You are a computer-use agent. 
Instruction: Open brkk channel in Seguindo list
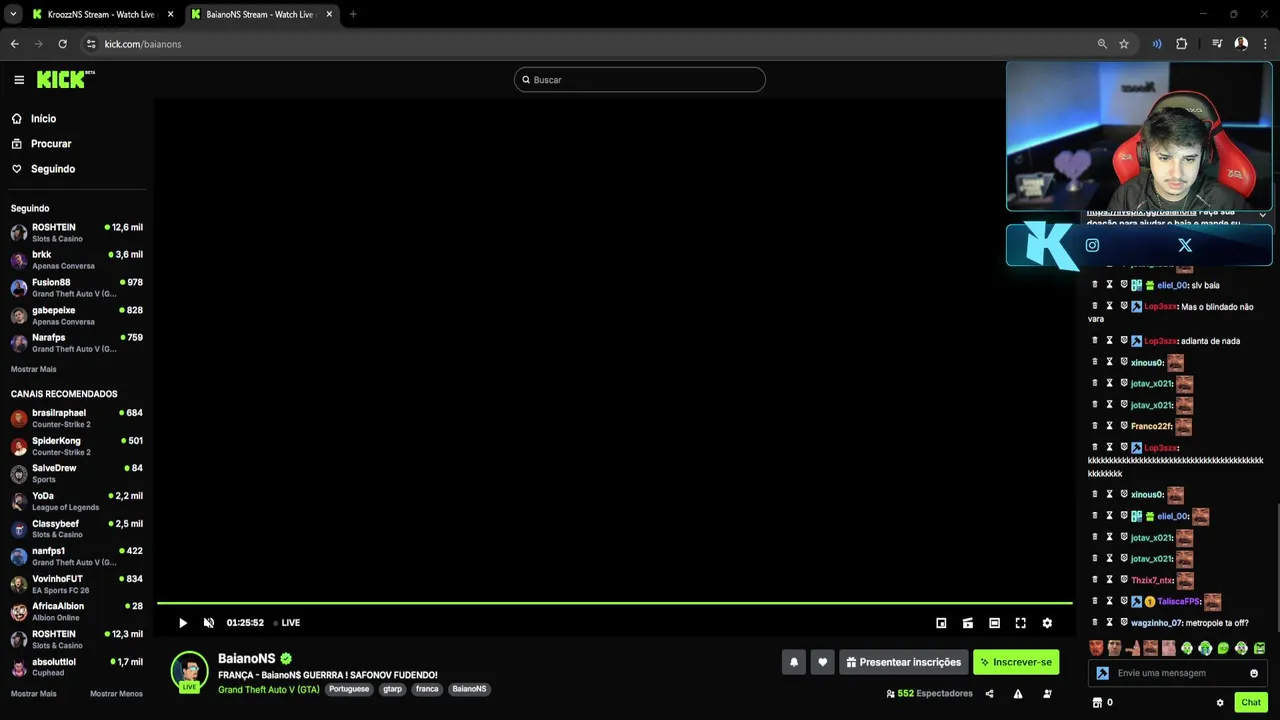pos(76,260)
